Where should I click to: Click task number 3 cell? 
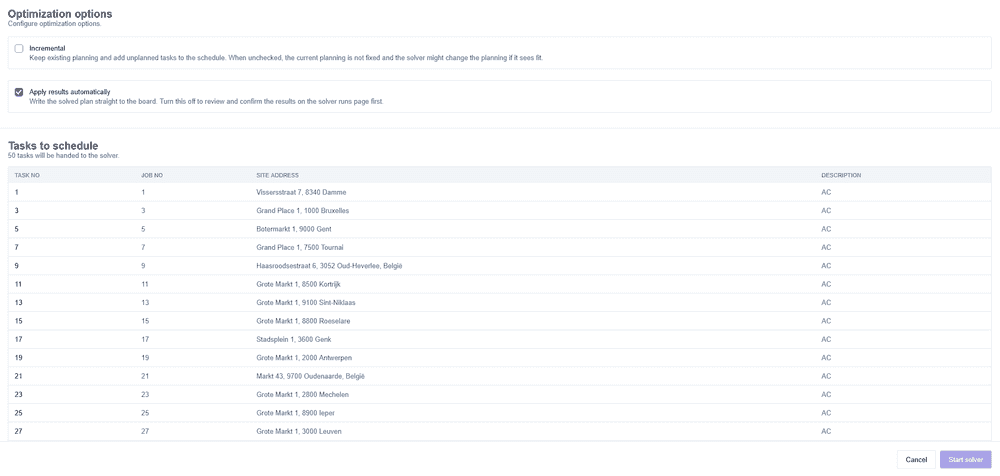(17, 211)
